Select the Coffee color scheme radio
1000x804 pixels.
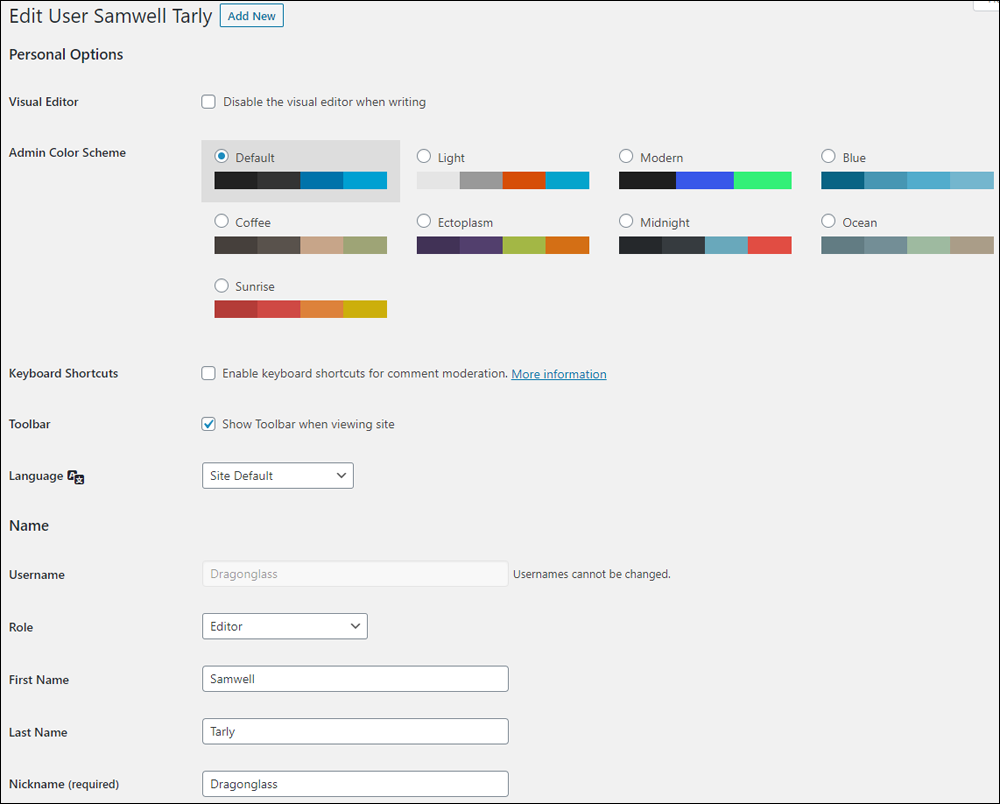pos(221,221)
